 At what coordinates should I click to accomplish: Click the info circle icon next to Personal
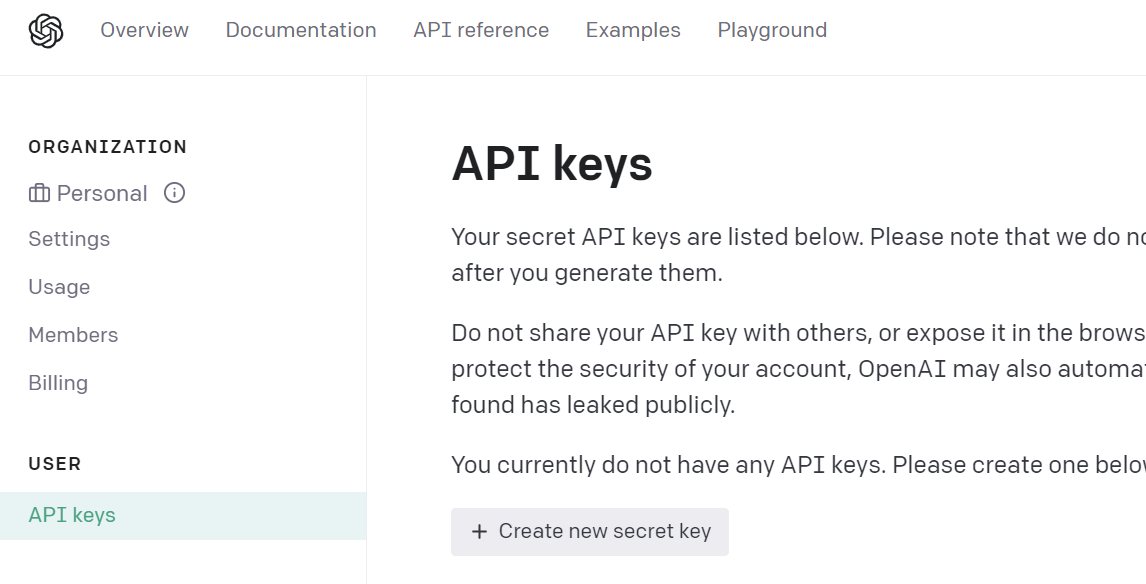click(174, 193)
